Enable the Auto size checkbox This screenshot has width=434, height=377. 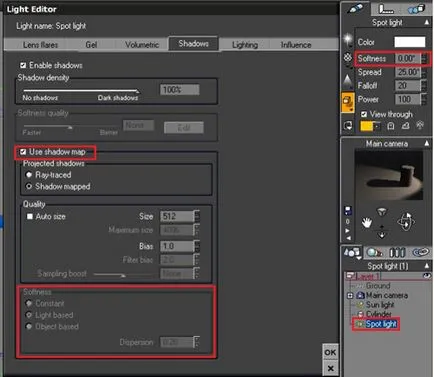[x=30, y=217]
